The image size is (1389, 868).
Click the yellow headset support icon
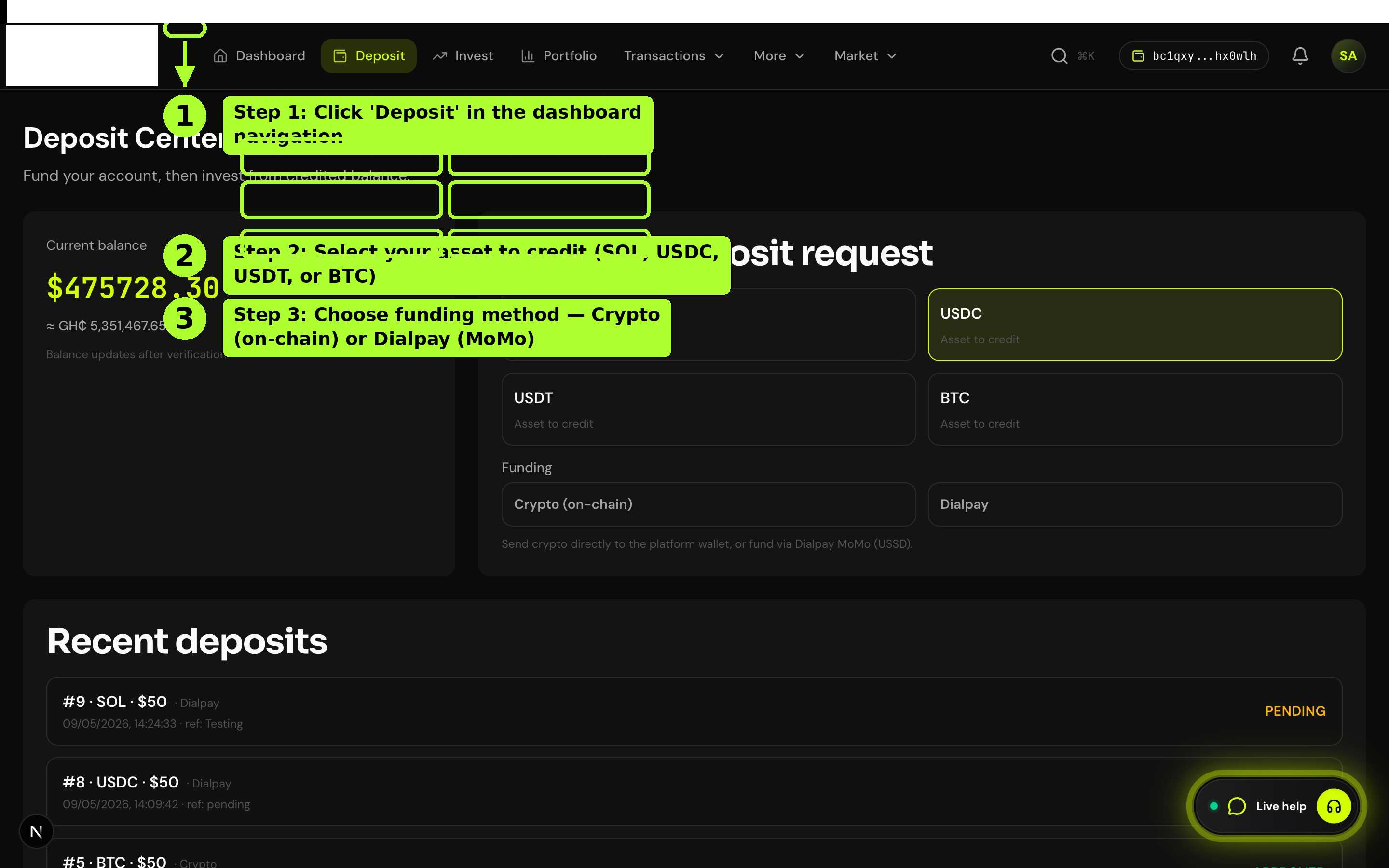pyautogui.click(x=1334, y=806)
